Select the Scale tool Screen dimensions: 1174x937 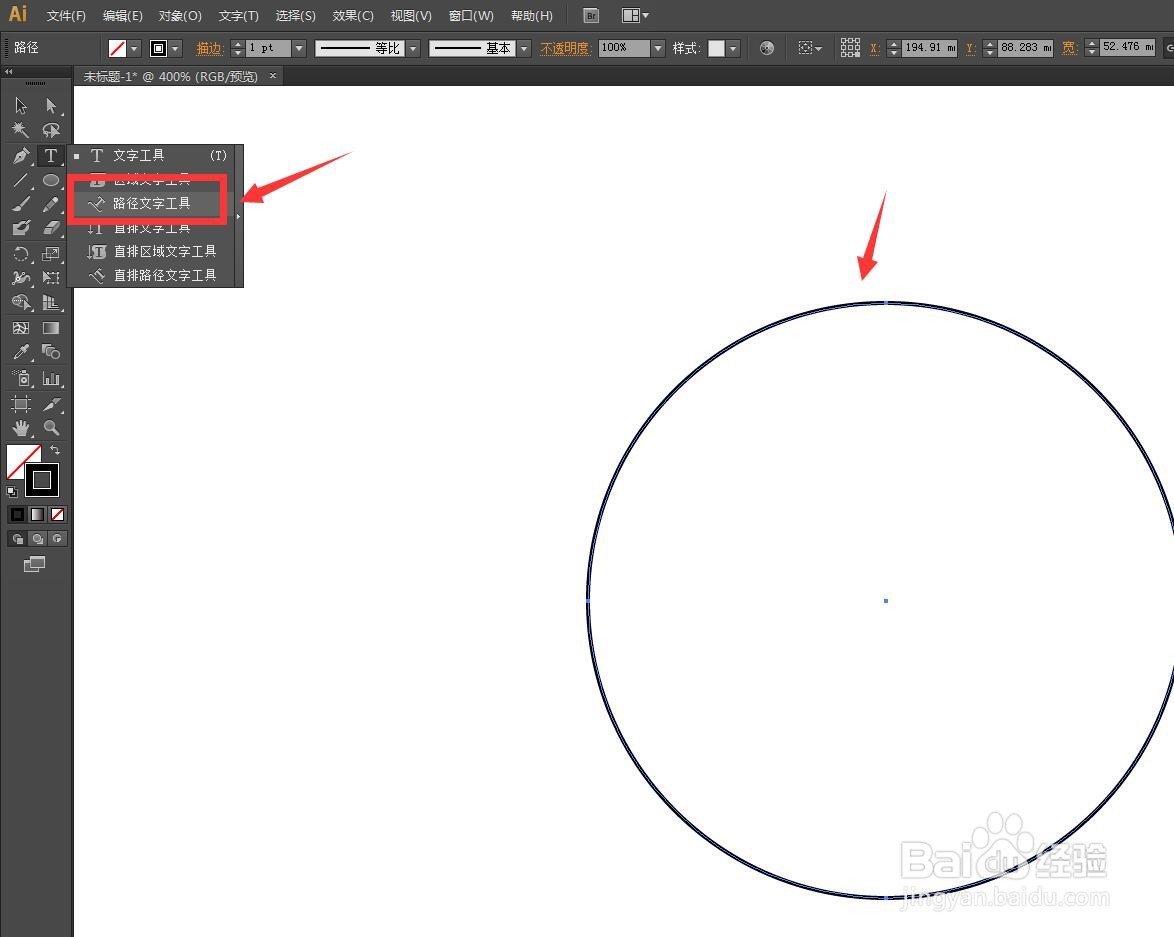tap(50, 254)
